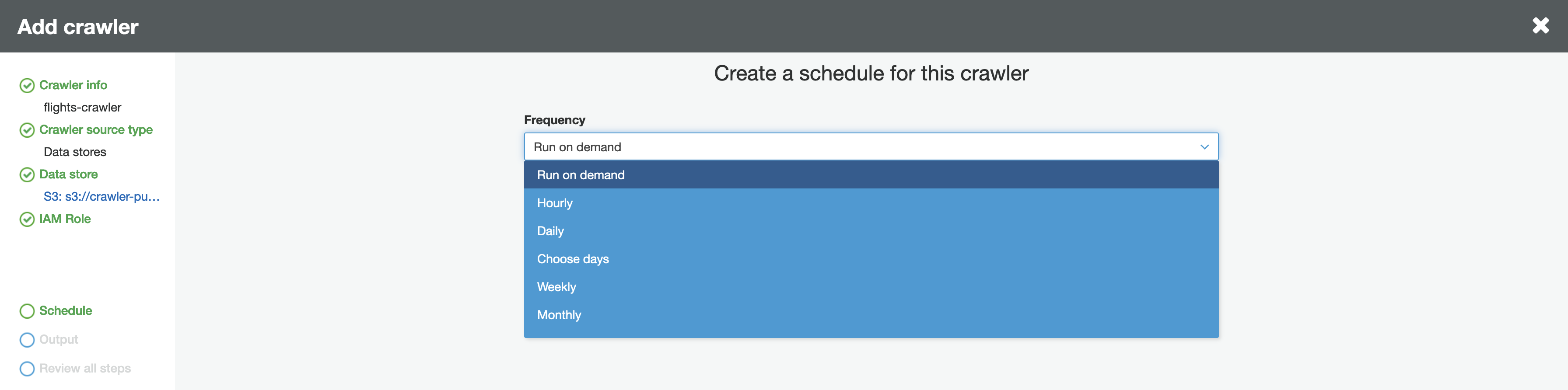Click the Review all steps circle icon
This screenshot has width=1568, height=390.
(27, 369)
